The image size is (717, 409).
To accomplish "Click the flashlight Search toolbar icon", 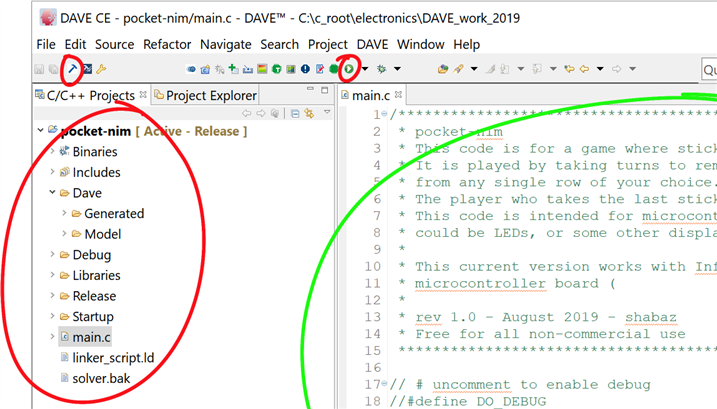I will click(x=458, y=69).
